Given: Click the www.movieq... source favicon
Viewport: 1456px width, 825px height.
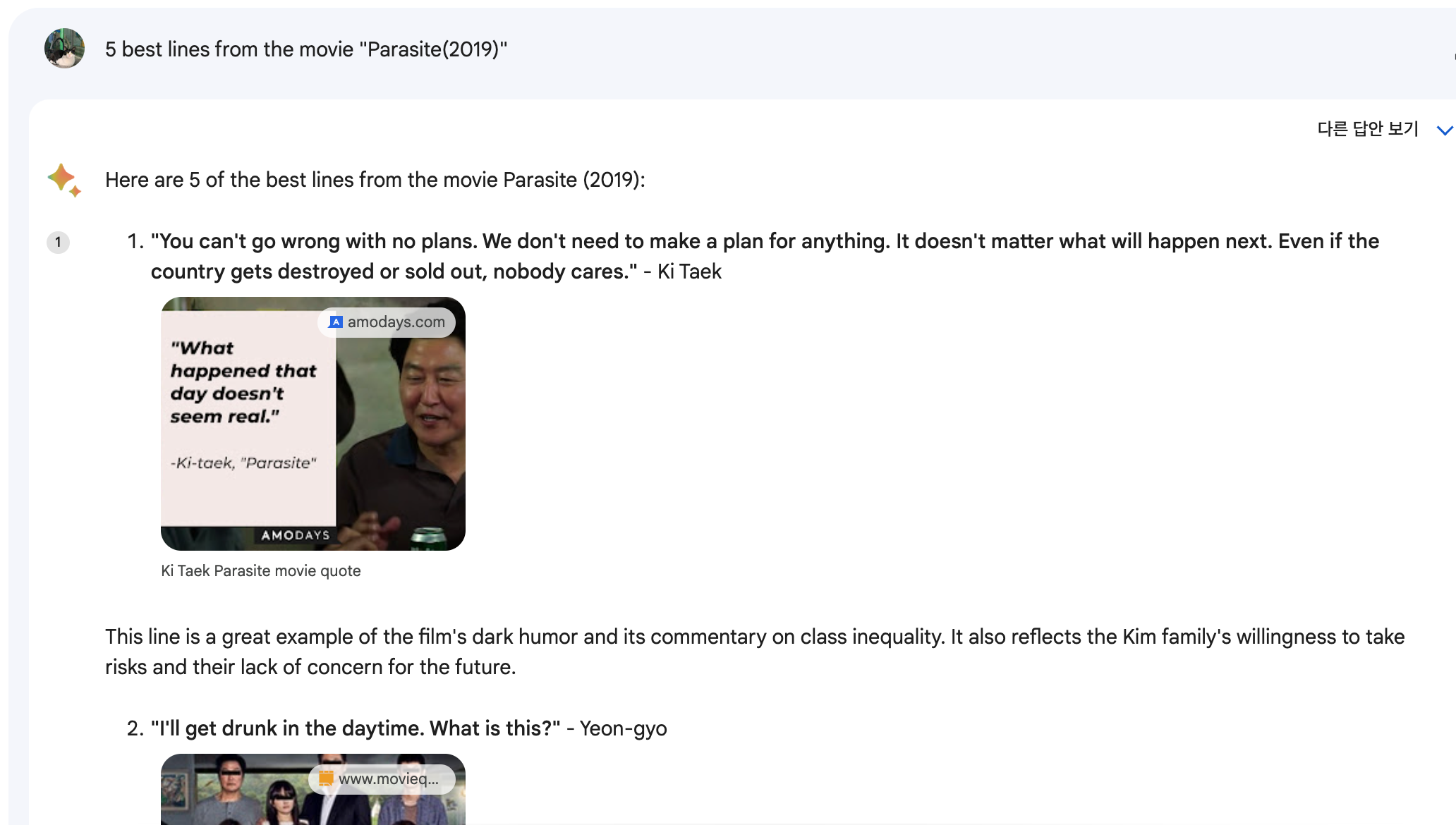Looking at the screenshot, I should 326,778.
